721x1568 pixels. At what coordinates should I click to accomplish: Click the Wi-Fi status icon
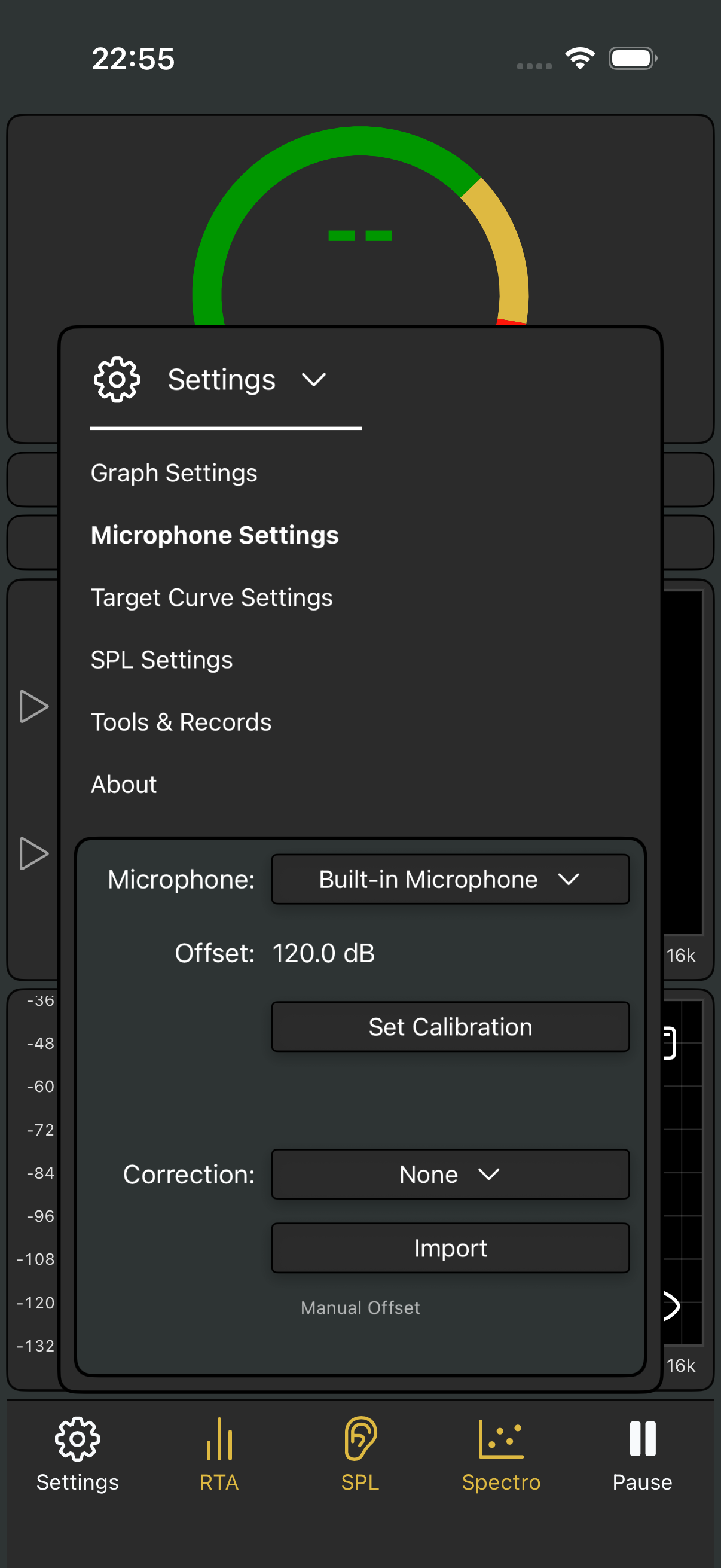click(x=580, y=59)
